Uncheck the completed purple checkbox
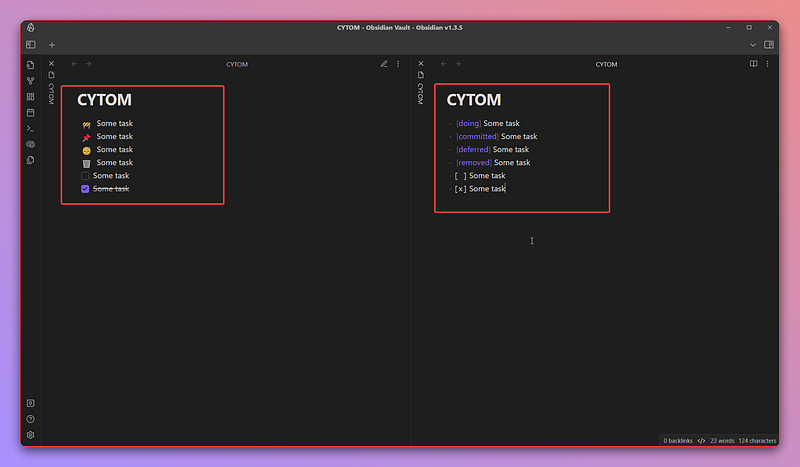This screenshot has height=467, width=800. click(x=85, y=189)
